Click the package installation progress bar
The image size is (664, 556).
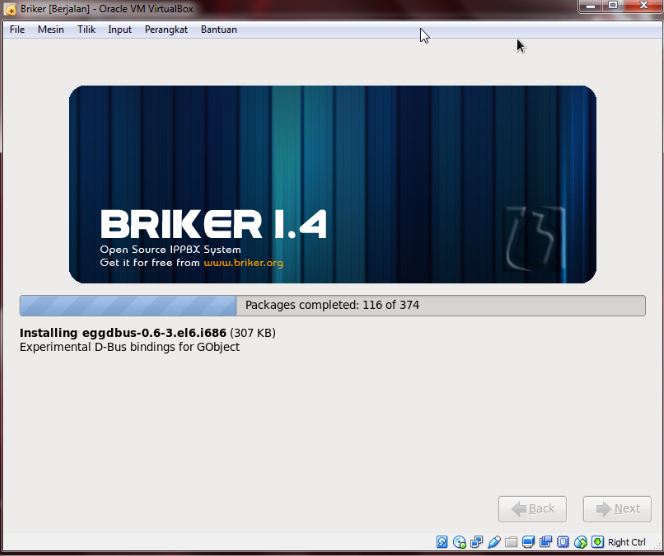(x=332, y=305)
